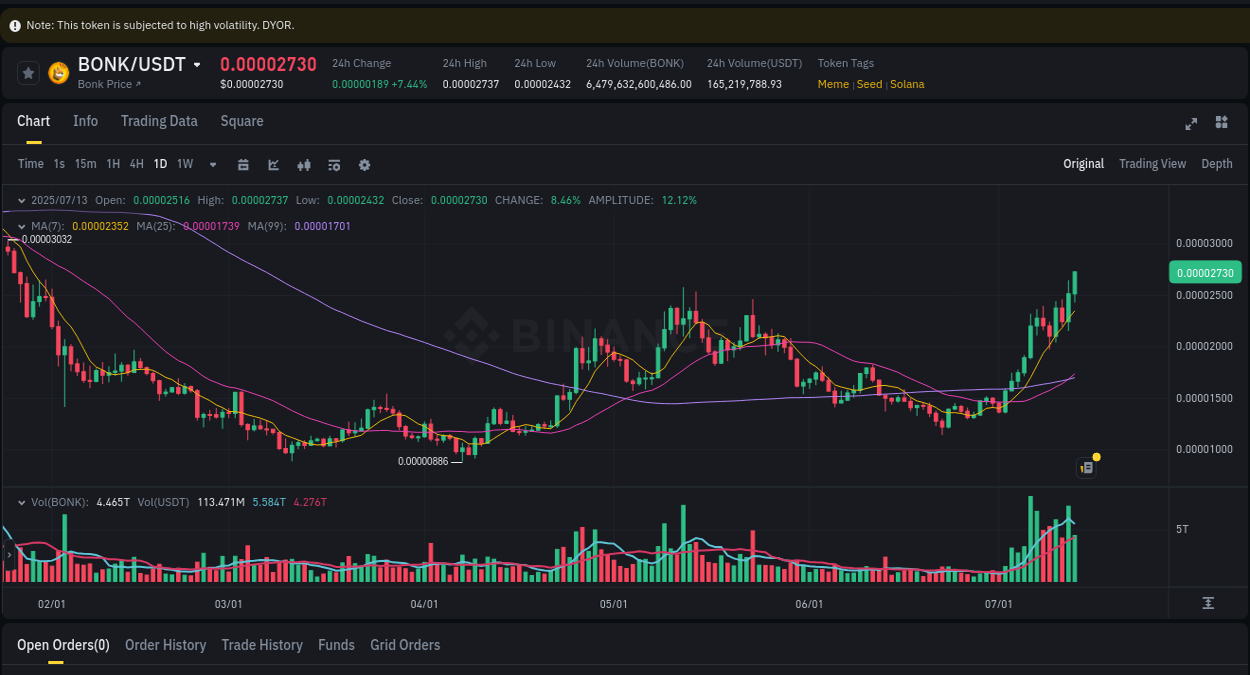The width and height of the screenshot is (1250, 675).
Task: Open the Order History tab
Action: point(165,645)
